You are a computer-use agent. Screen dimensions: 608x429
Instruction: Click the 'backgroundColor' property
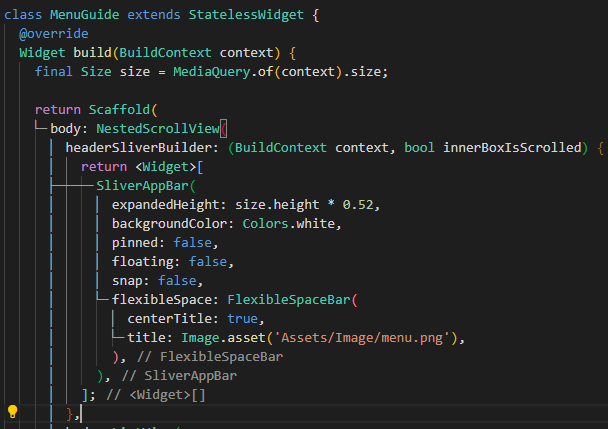(169, 224)
